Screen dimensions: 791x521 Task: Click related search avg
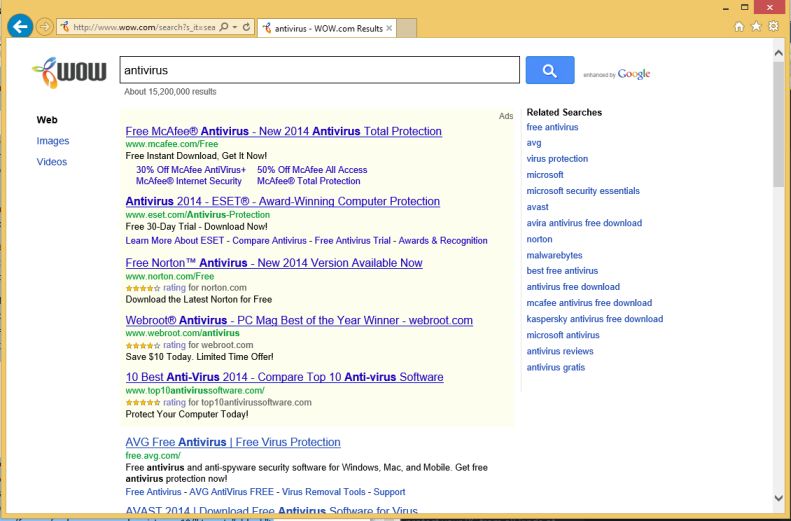tap(534, 143)
